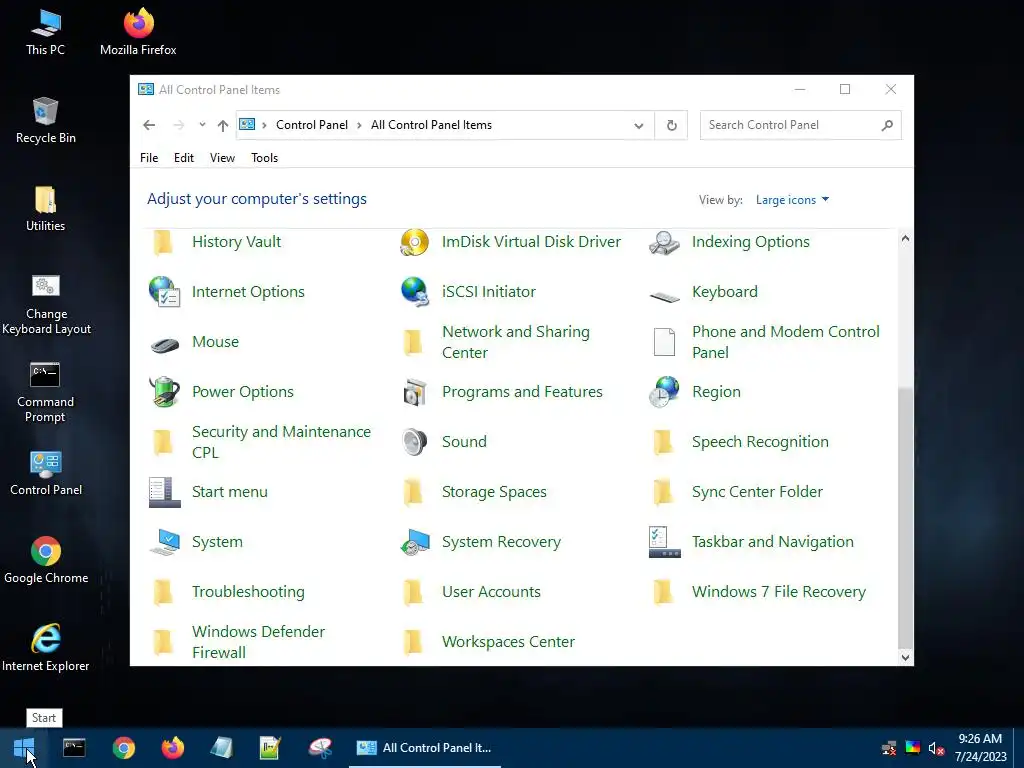This screenshot has width=1024, height=768.
Task: Click the scrollbar up arrow
Action: (905, 238)
